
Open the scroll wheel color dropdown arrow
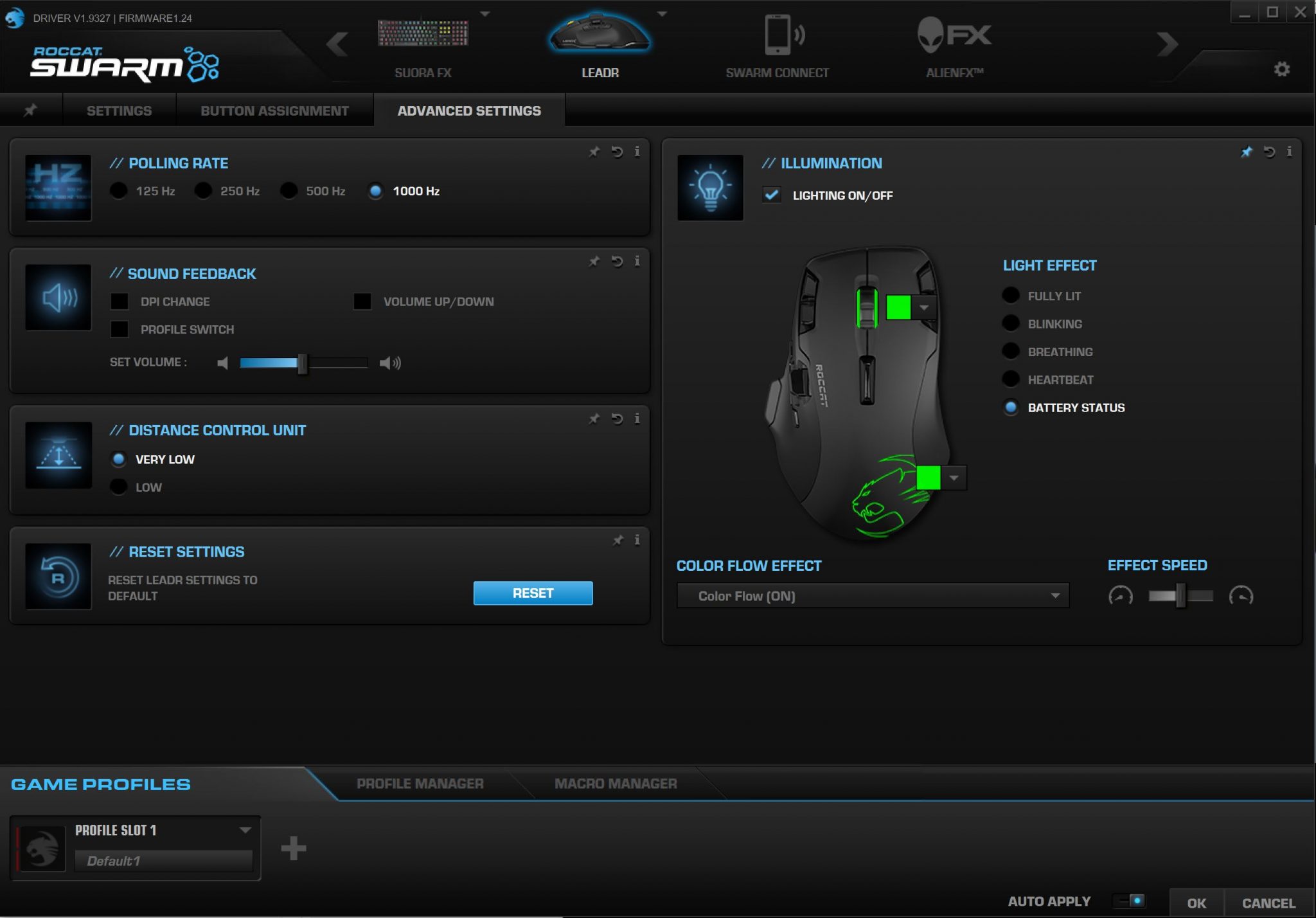(924, 307)
